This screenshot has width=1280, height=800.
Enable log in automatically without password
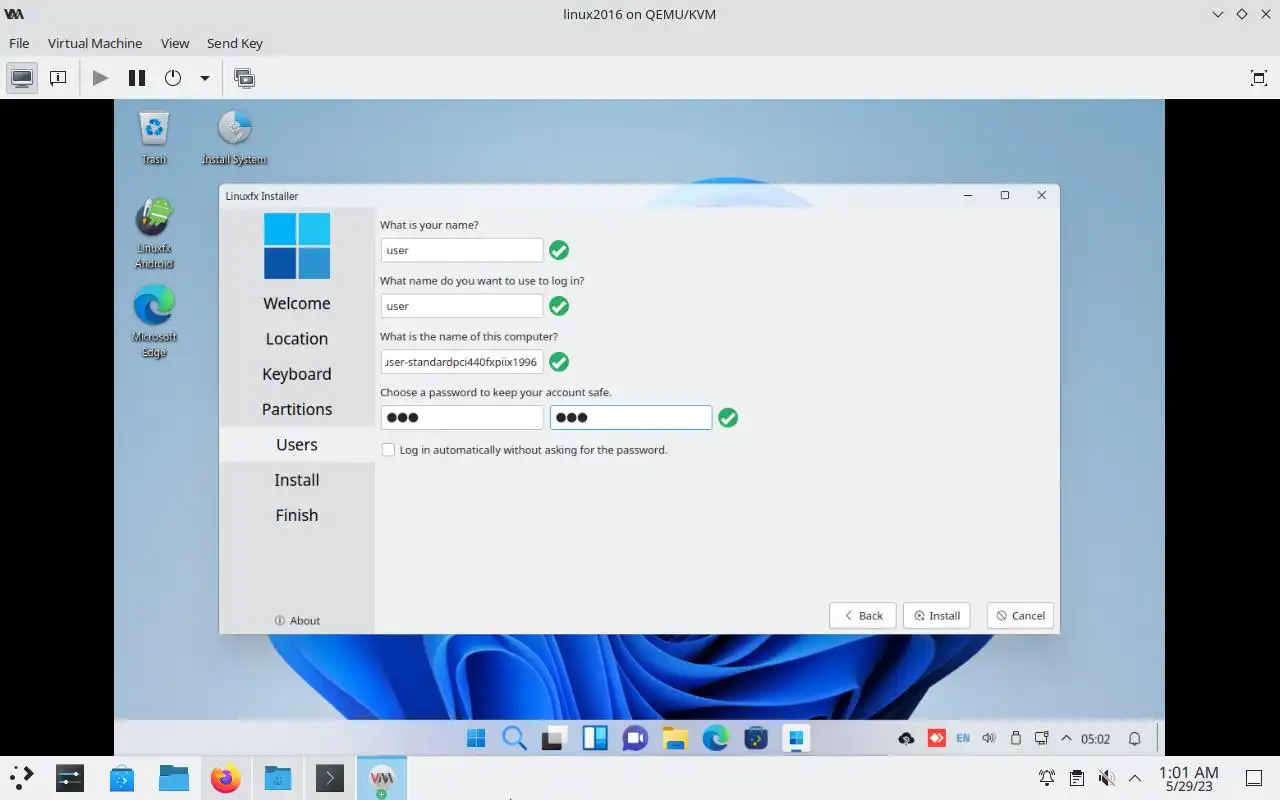tap(388, 450)
